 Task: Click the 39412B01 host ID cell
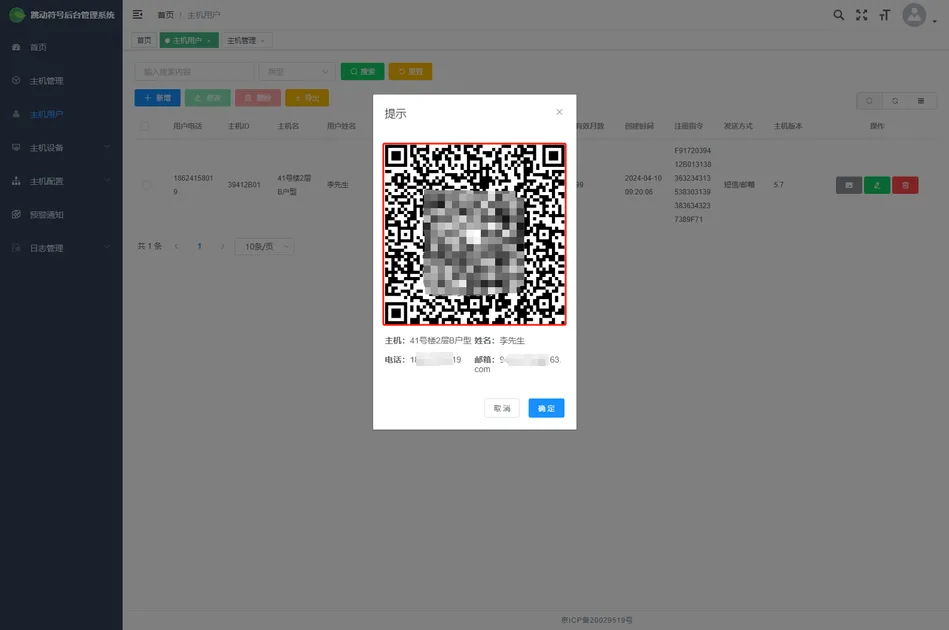244,185
